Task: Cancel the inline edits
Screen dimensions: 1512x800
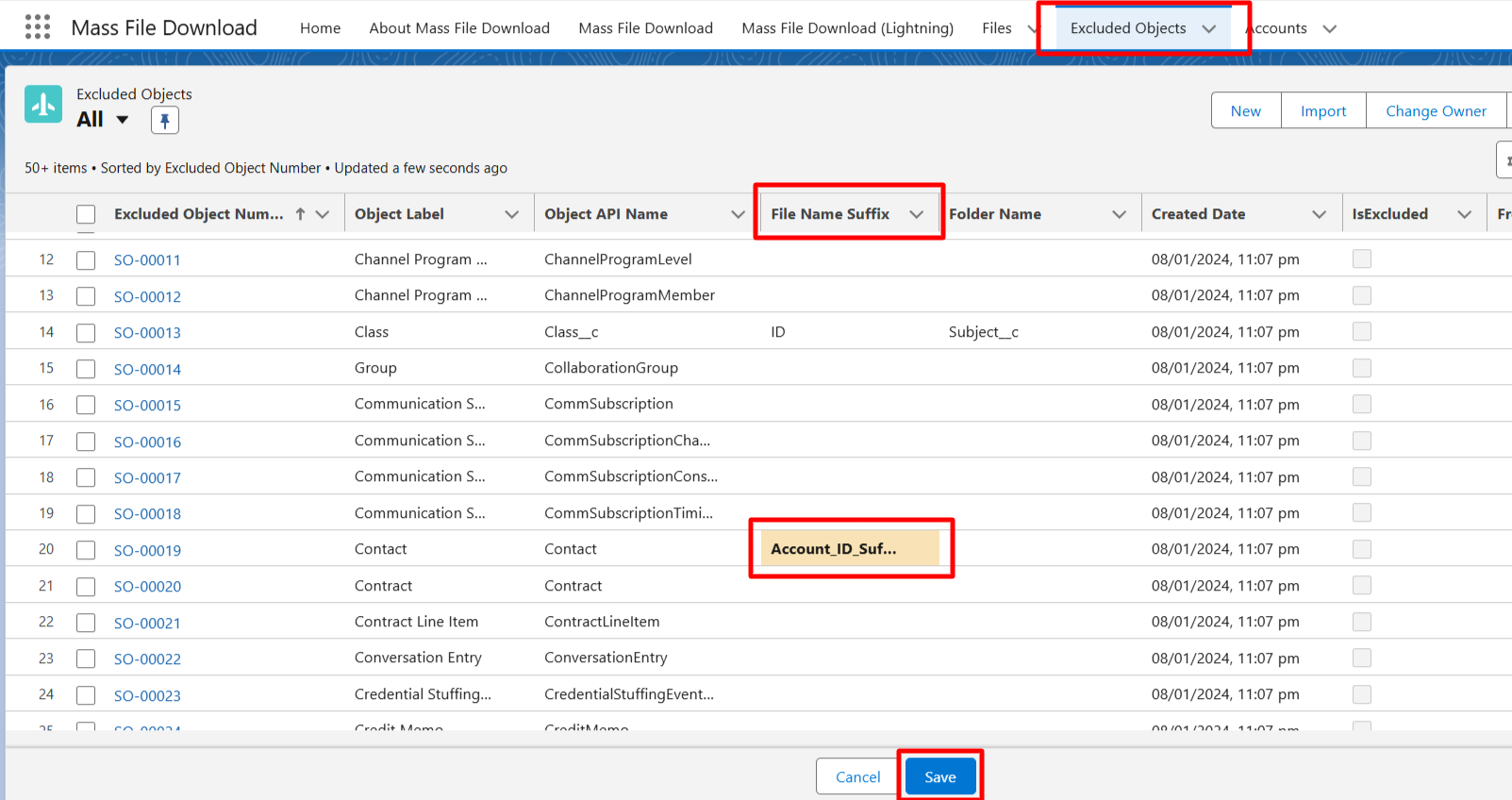Action: click(x=857, y=776)
